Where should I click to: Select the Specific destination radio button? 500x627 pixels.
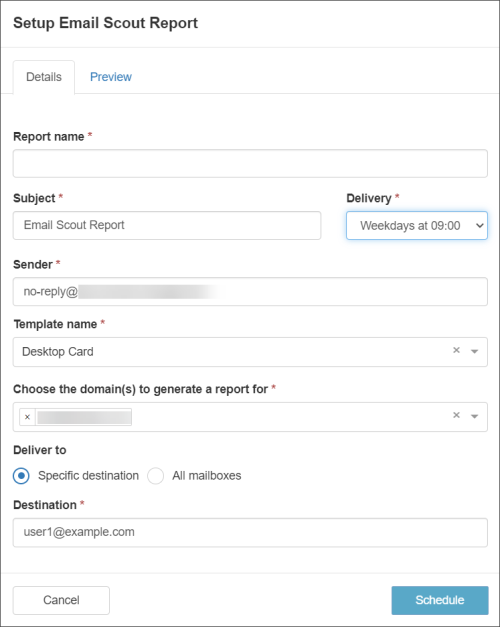tap(21, 476)
